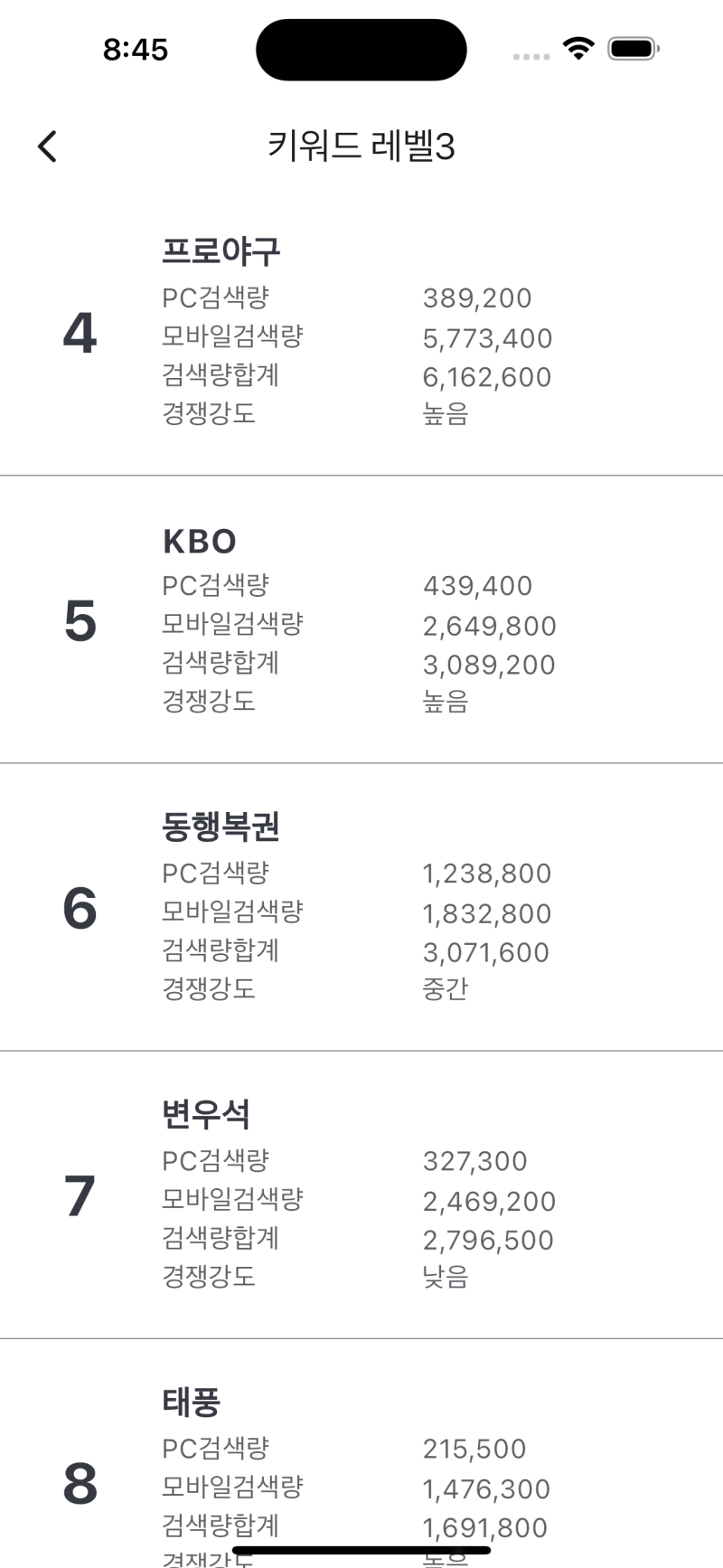
Task: Tap the 389,200 PC search volume value
Action: (x=477, y=298)
